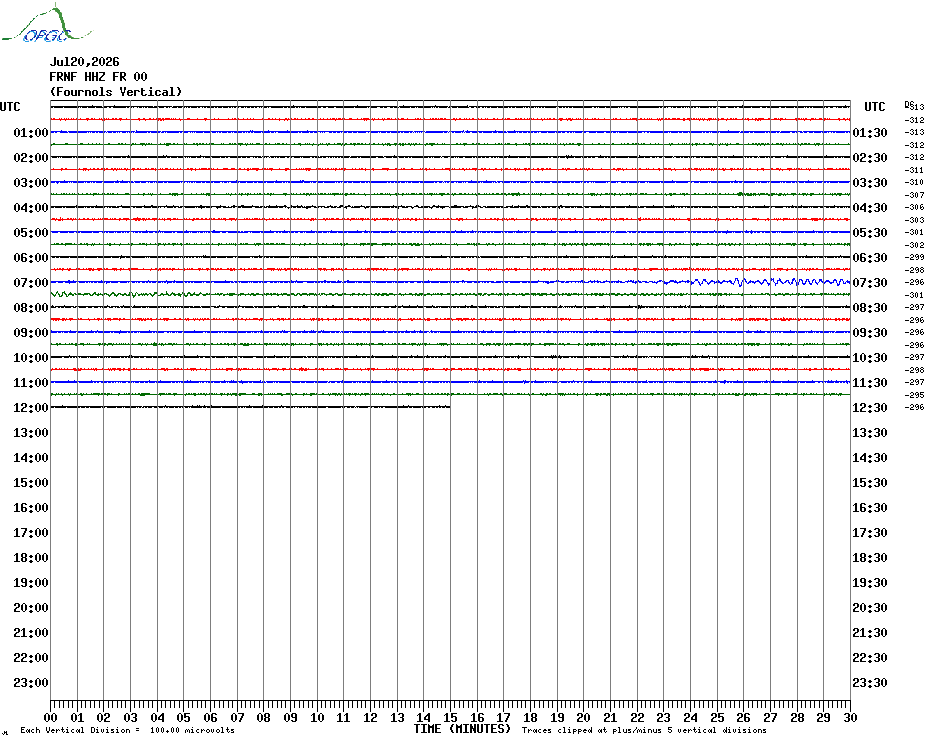Click the -310 offset value

pos(915,182)
